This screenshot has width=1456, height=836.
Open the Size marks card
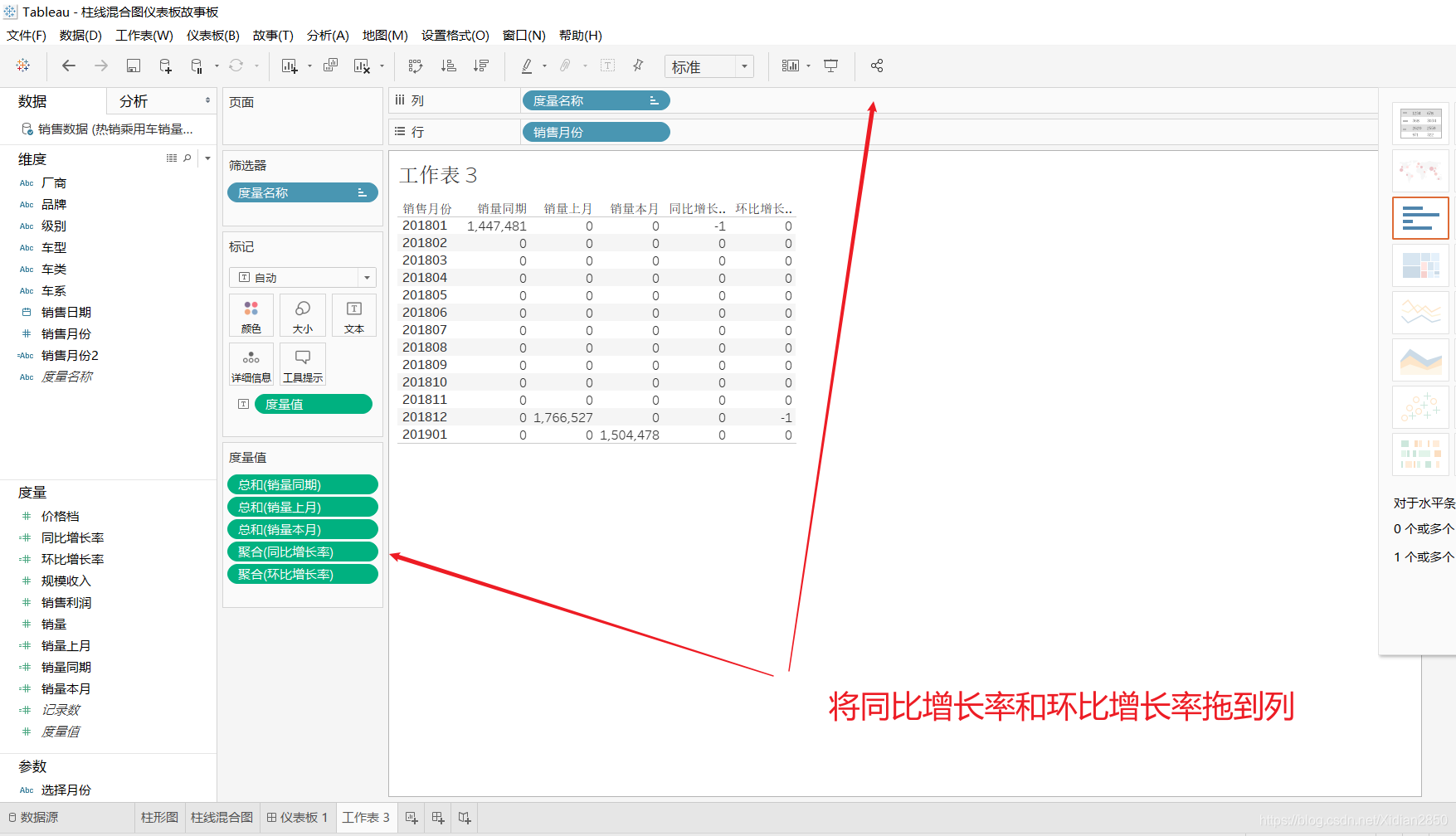point(303,316)
